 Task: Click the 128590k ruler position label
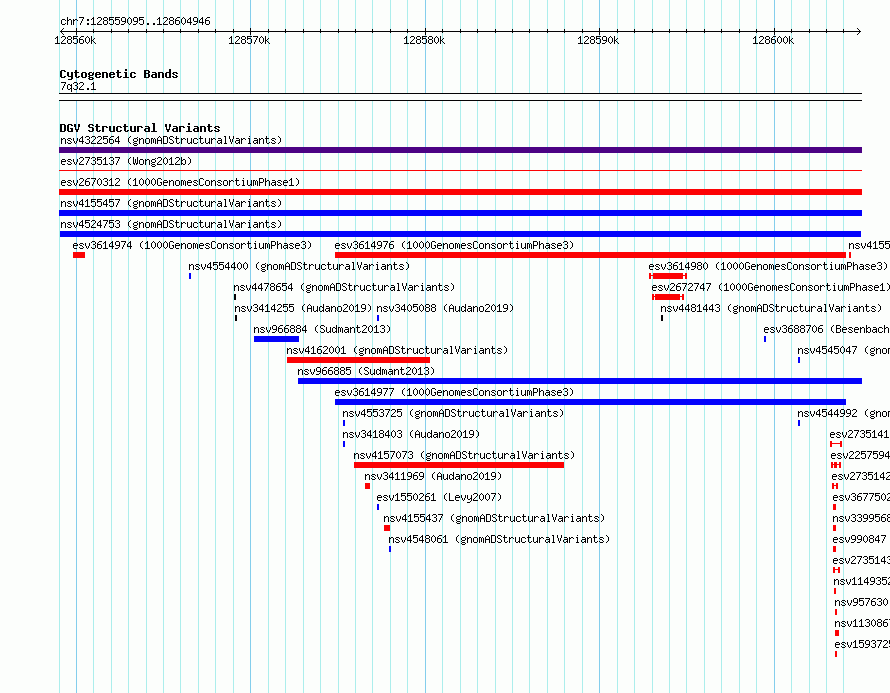pos(598,40)
